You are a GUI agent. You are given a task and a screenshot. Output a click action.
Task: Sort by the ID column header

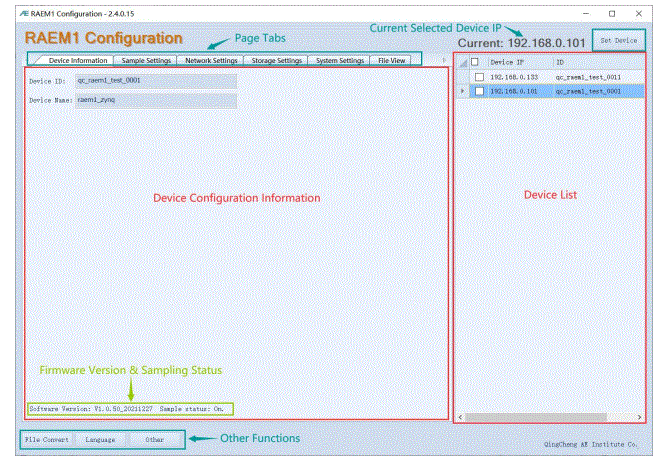click(x=599, y=62)
